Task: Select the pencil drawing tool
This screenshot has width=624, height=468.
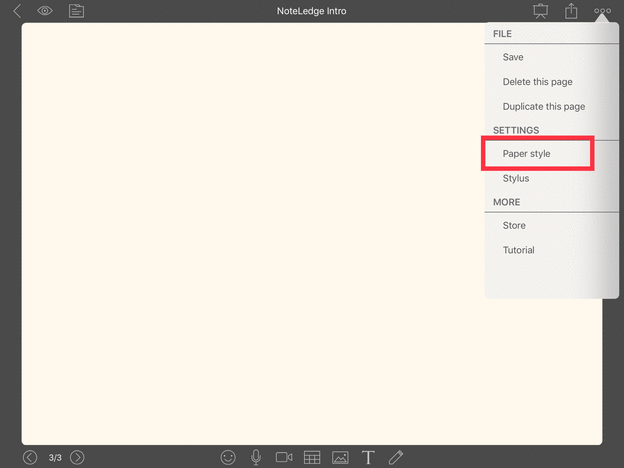Action: [x=396, y=457]
